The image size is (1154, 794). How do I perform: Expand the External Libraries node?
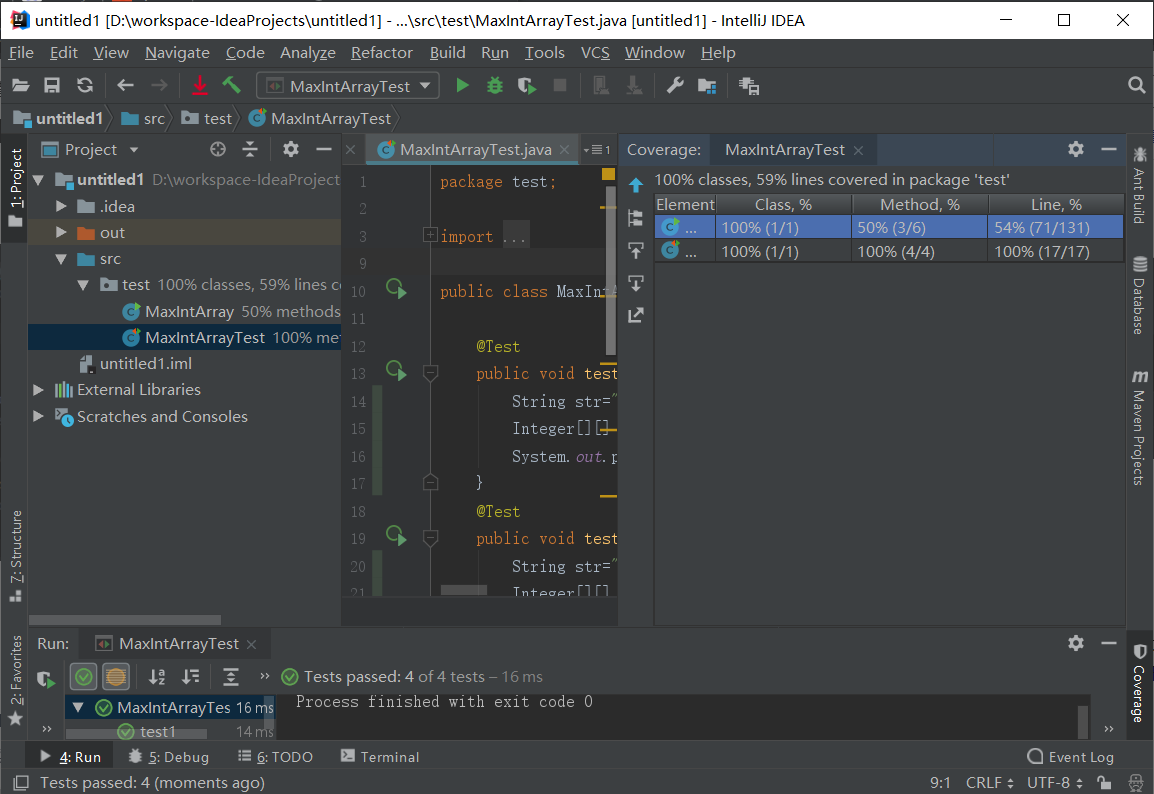point(38,390)
